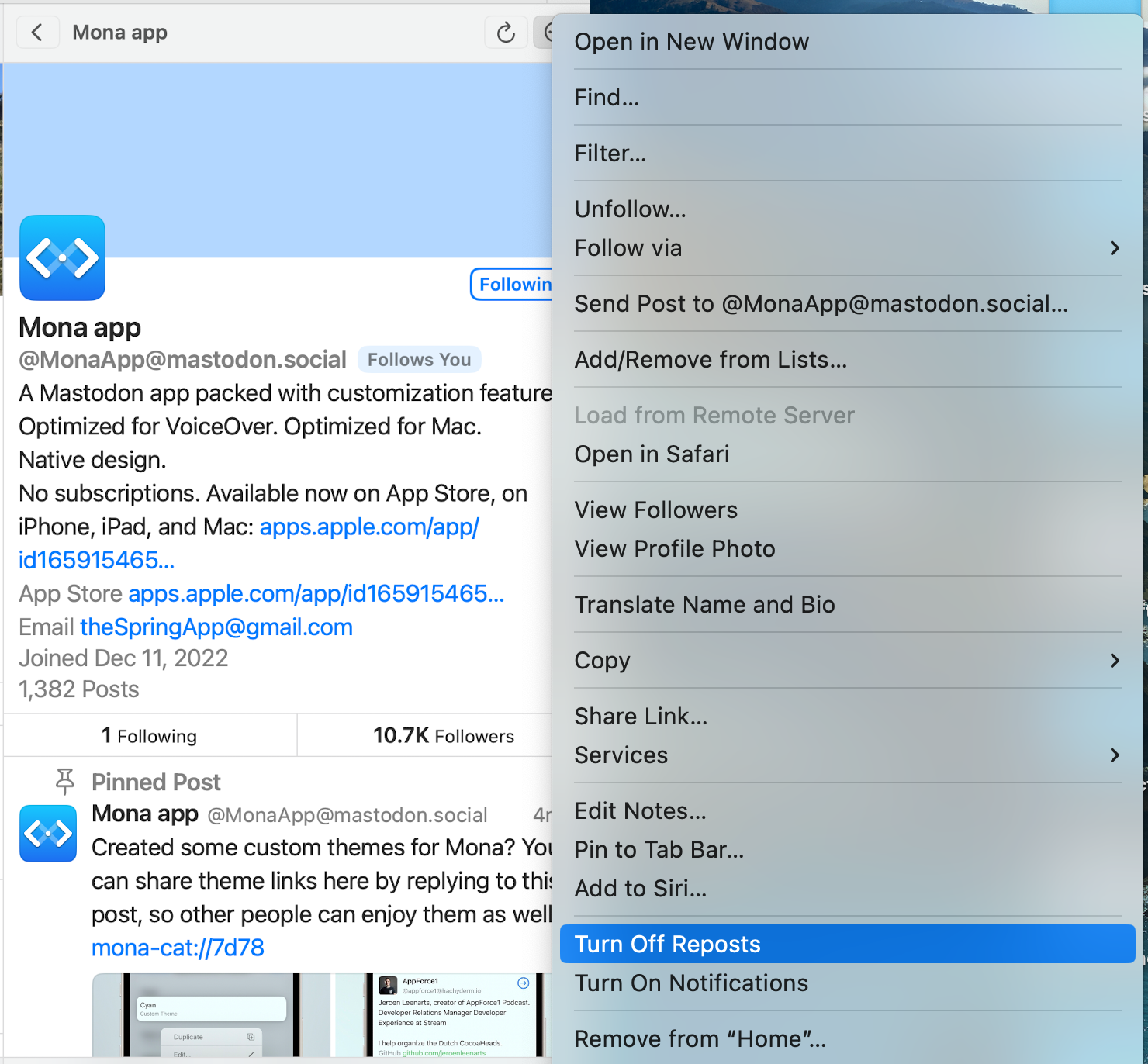Click the Follows You badge
The height and width of the screenshot is (1064, 1148).
click(x=419, y=360)
